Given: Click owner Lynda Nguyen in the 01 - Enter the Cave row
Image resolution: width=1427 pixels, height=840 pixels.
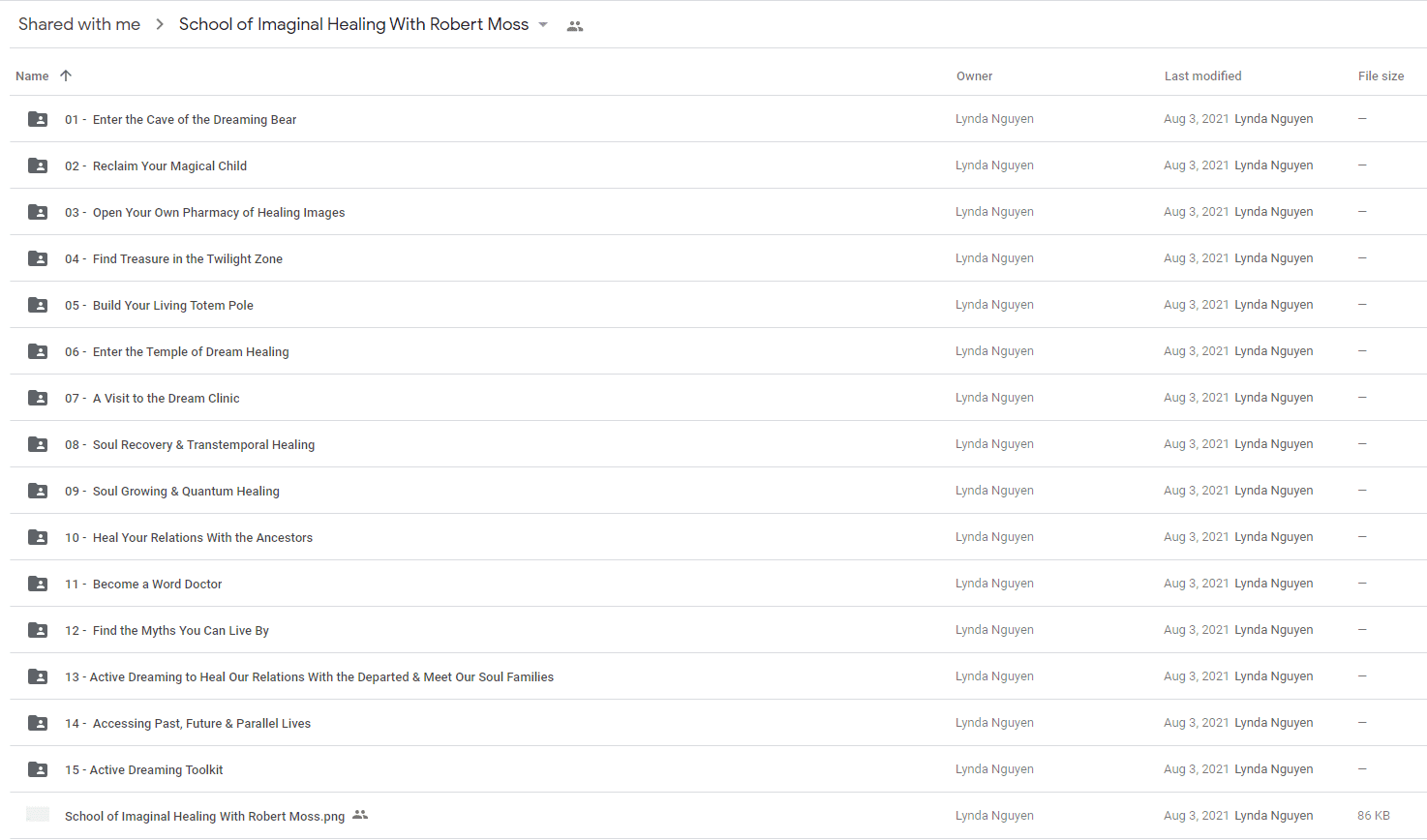Looking at the screenshot, I should pos(994,118).
